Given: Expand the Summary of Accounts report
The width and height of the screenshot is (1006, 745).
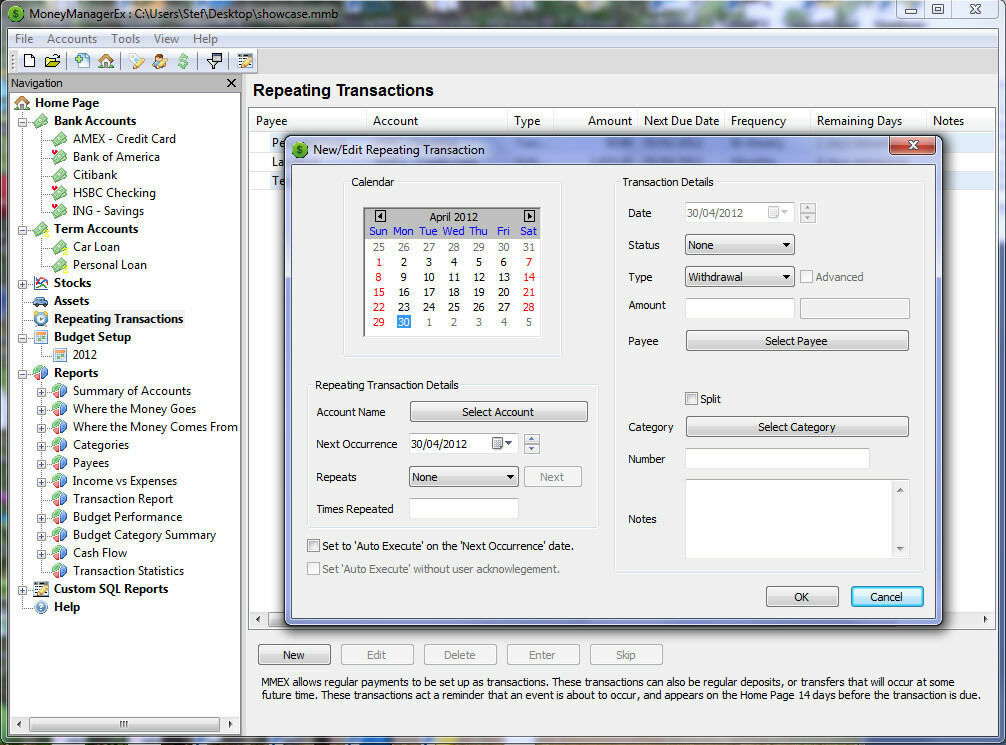Looking at the screenshot, I should pos(41,391).
